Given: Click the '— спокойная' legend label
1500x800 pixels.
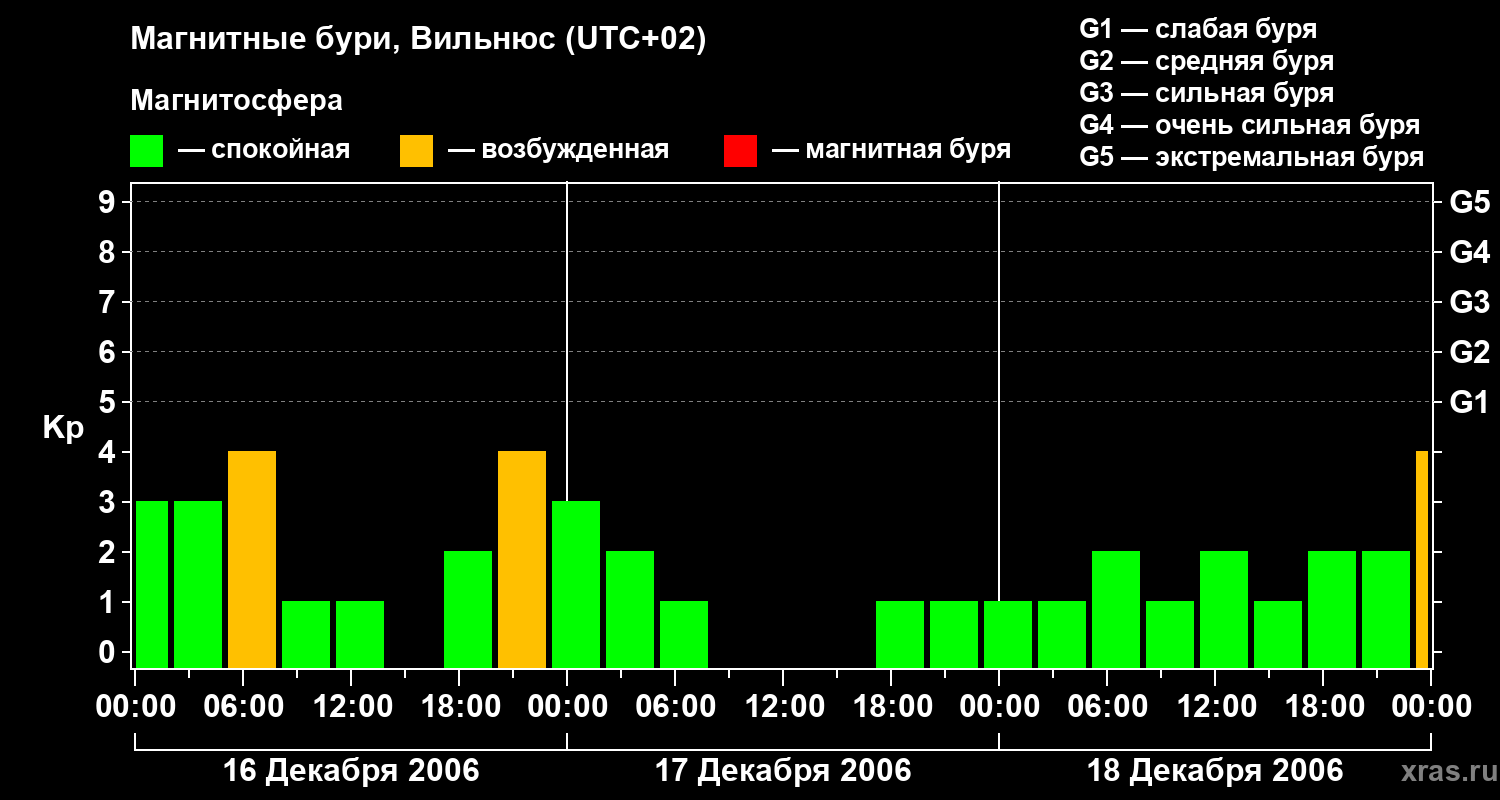Looking at the screenshot, I should click(x=264, y=150).
